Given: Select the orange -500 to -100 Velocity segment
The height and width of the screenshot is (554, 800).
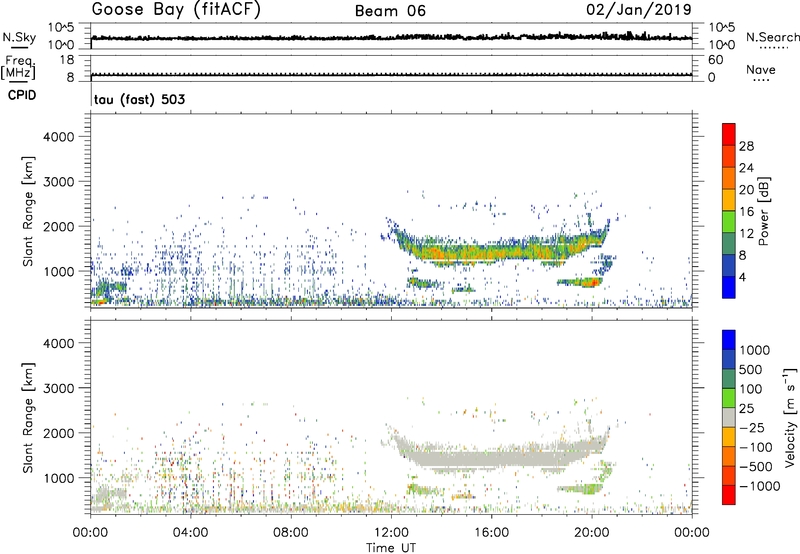Looking at the screenshot, I should point(729,456).
